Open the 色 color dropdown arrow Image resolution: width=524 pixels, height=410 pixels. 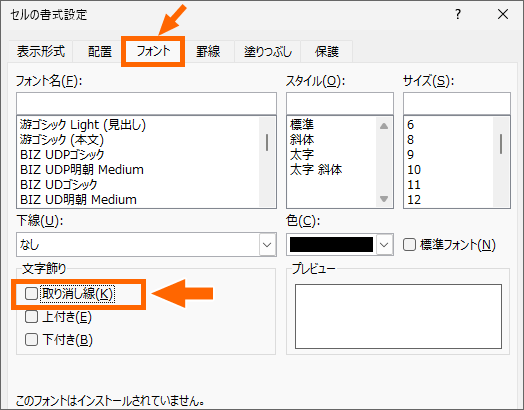[384, 245]
